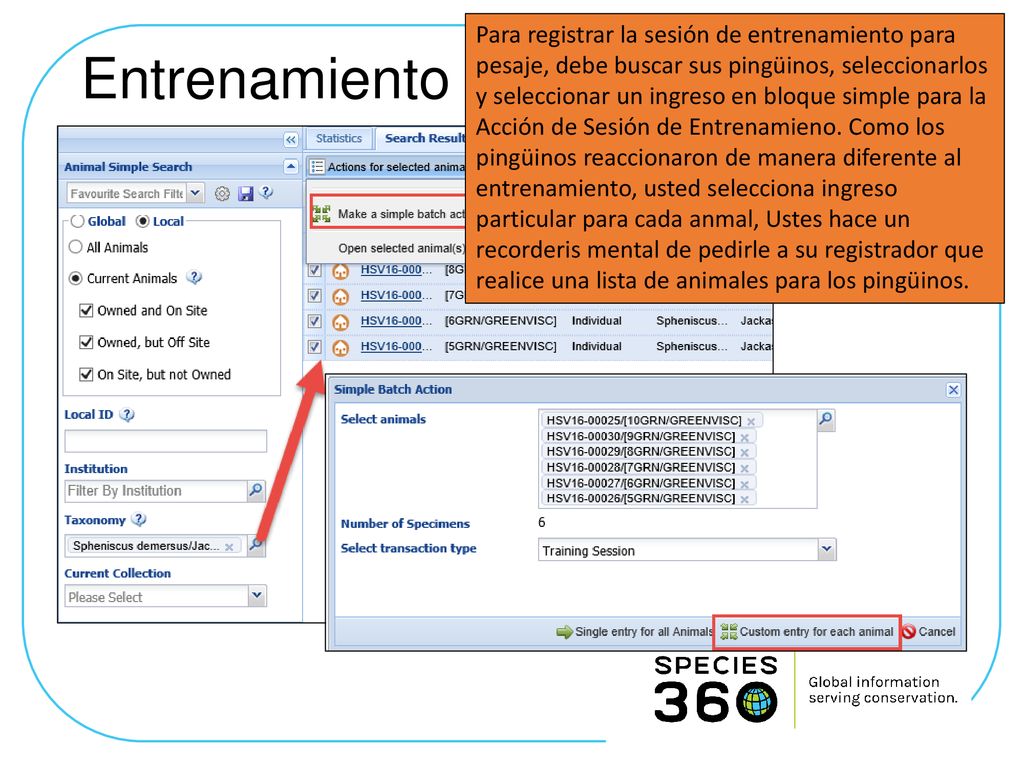The height and width of the screenshot is (768, 1024).
Task: Toggle Owned and On Site checkbox
Action: pos(86,310)
